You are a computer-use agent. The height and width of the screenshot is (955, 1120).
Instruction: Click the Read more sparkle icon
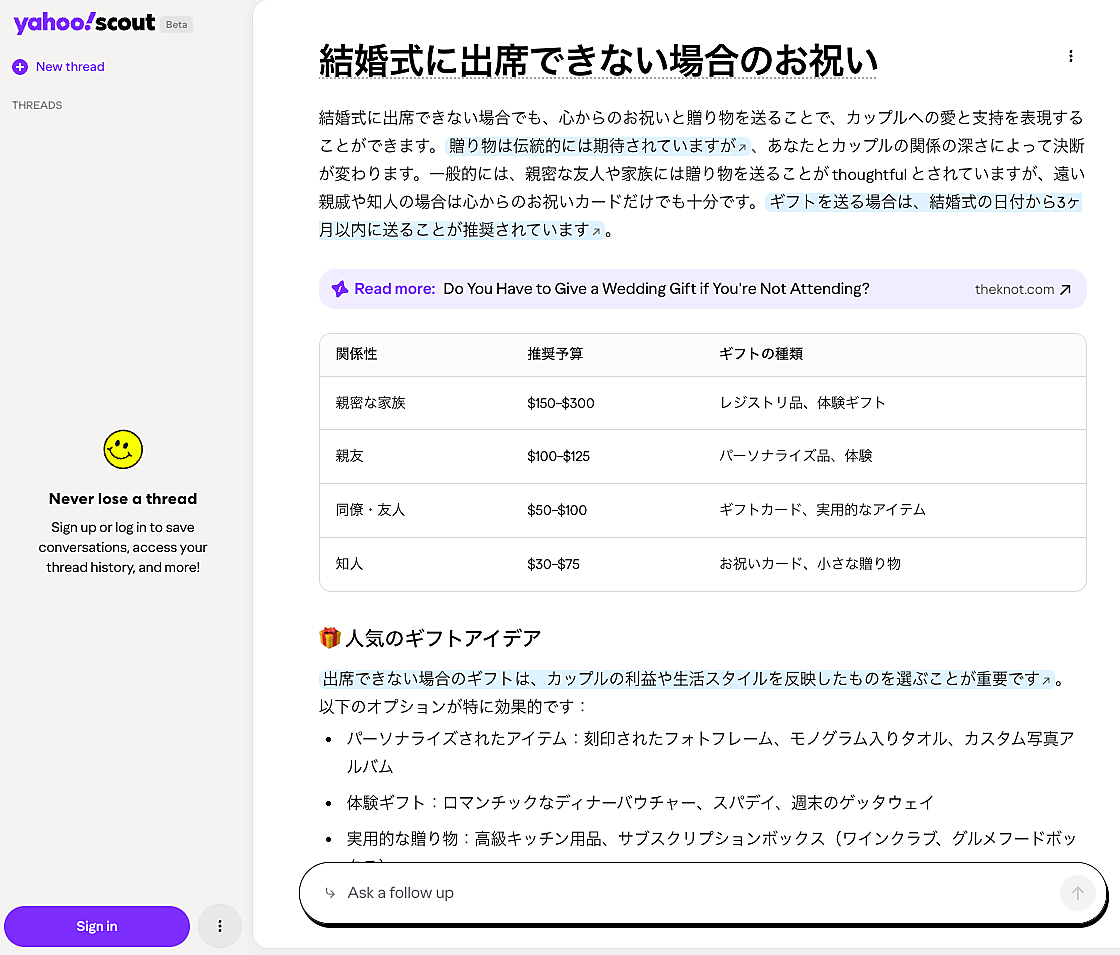(x=340, y=289)
